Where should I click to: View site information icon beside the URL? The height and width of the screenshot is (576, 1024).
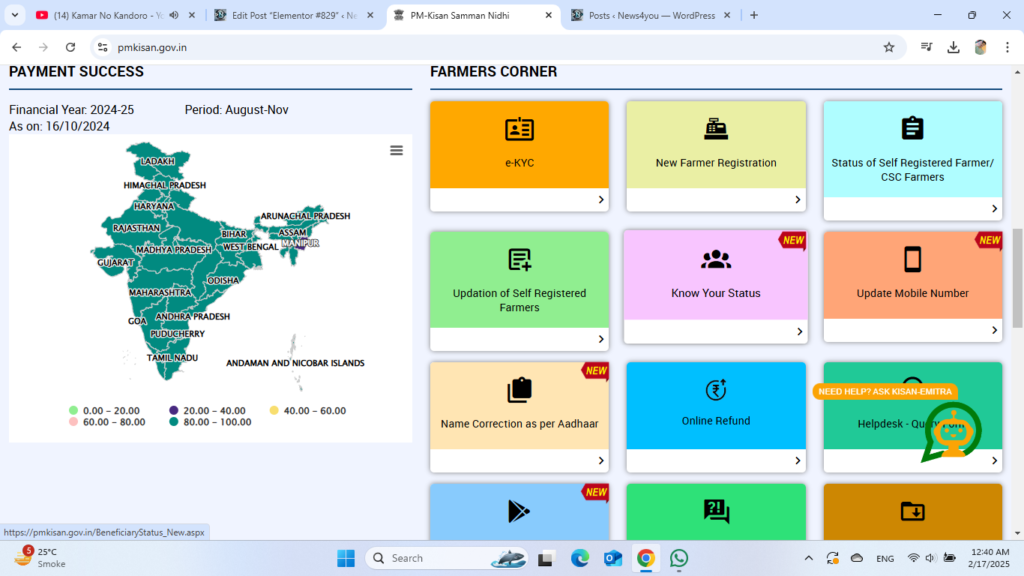tap(103, 47)
